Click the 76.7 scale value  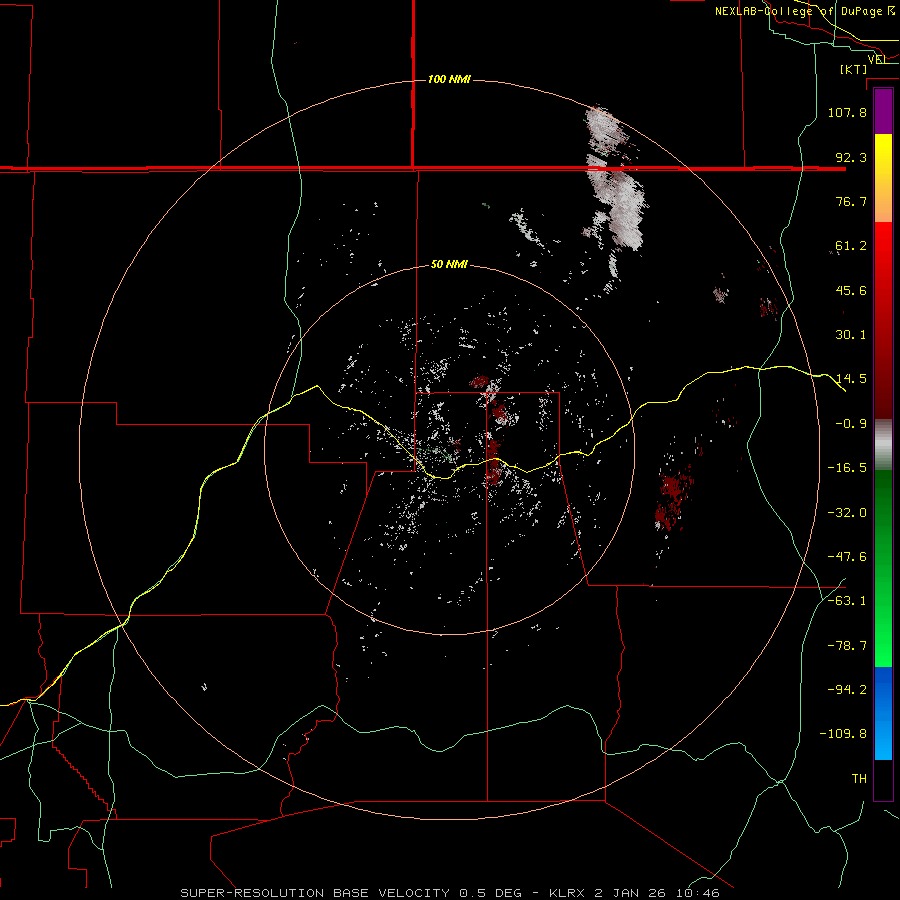point(851,201)
